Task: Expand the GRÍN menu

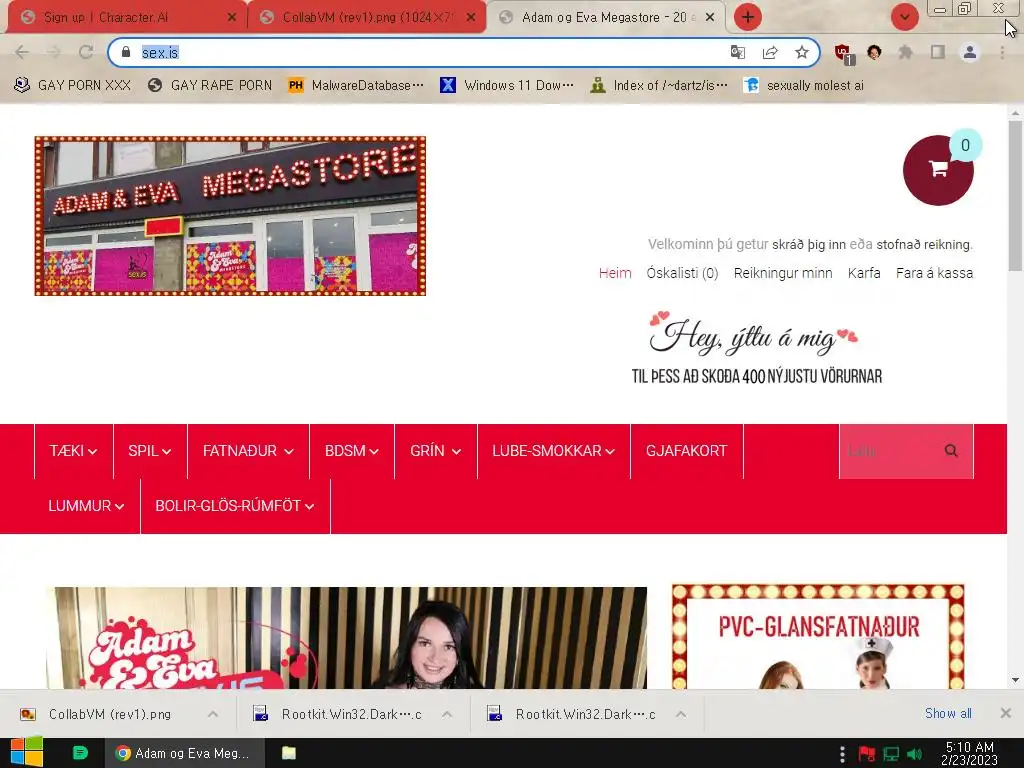Action: [x=436, y=451]
